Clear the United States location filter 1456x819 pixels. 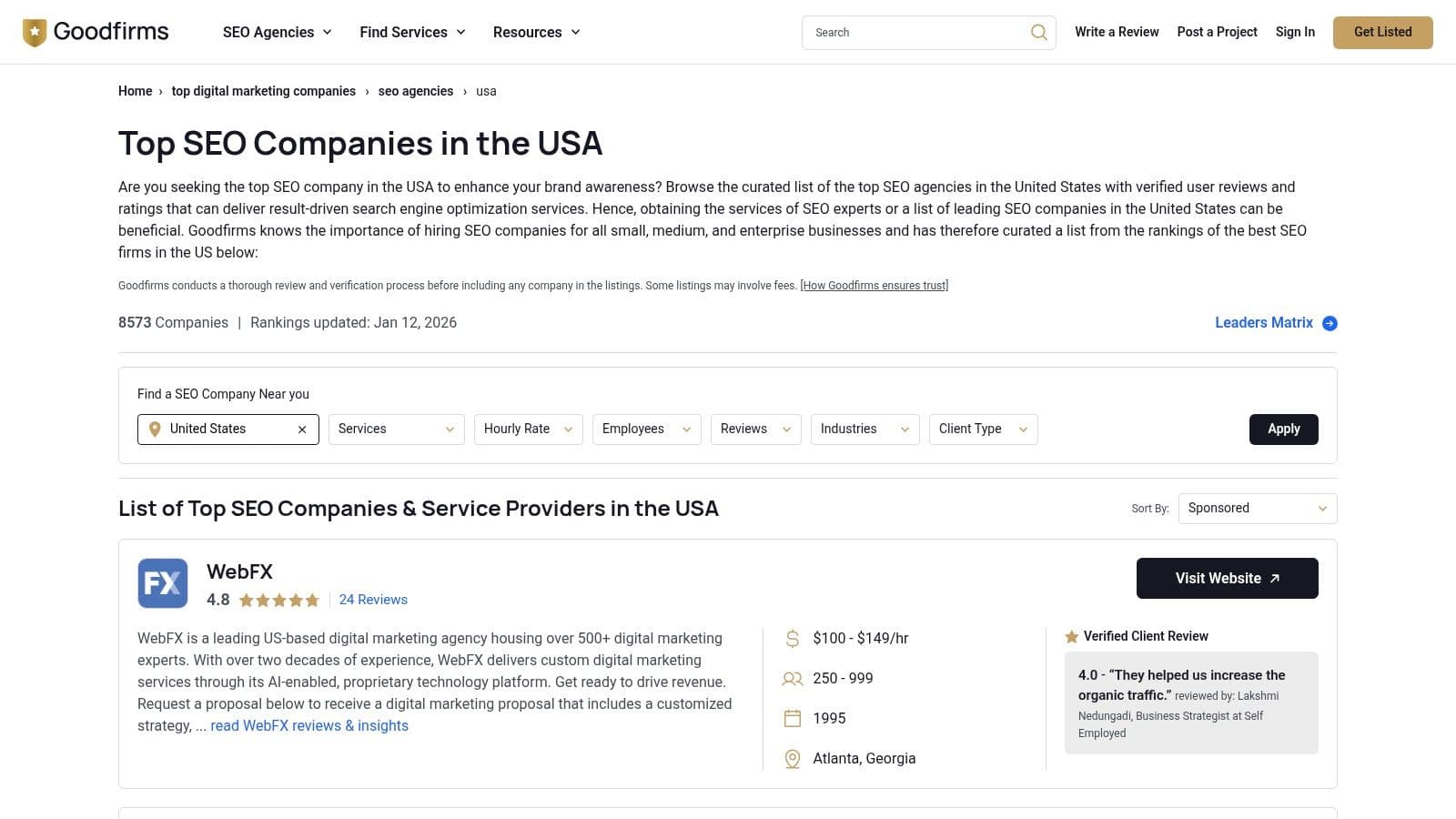coord(302,430)
